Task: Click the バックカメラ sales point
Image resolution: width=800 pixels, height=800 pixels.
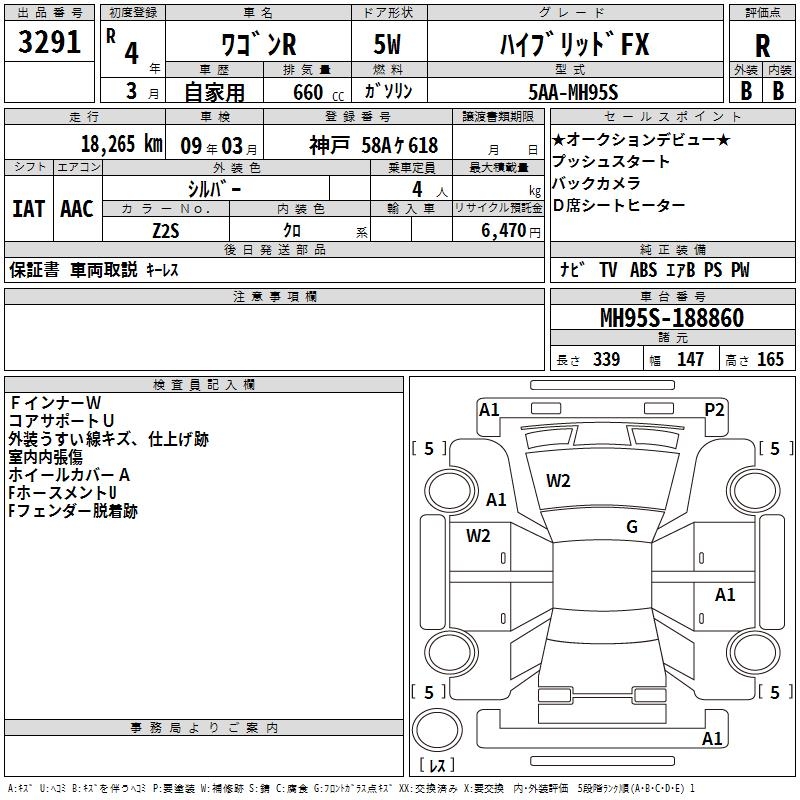Action: [x=598, y=183]
